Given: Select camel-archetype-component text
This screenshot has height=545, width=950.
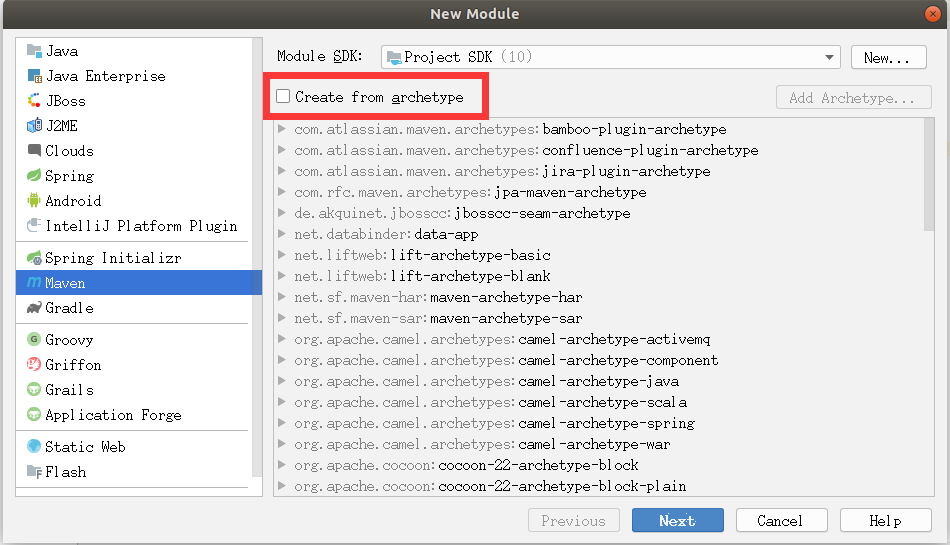Looking at the screenshot, I should click(x=618, y=360).
